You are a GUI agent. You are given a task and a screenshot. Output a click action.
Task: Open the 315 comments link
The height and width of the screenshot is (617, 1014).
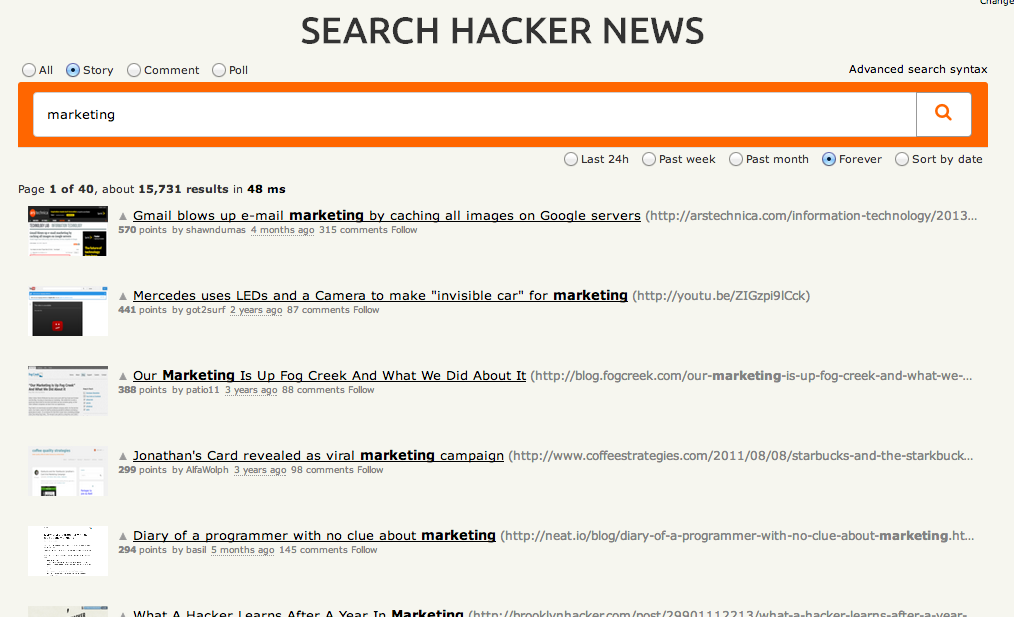pyautogui.click(x=353, y=230)
